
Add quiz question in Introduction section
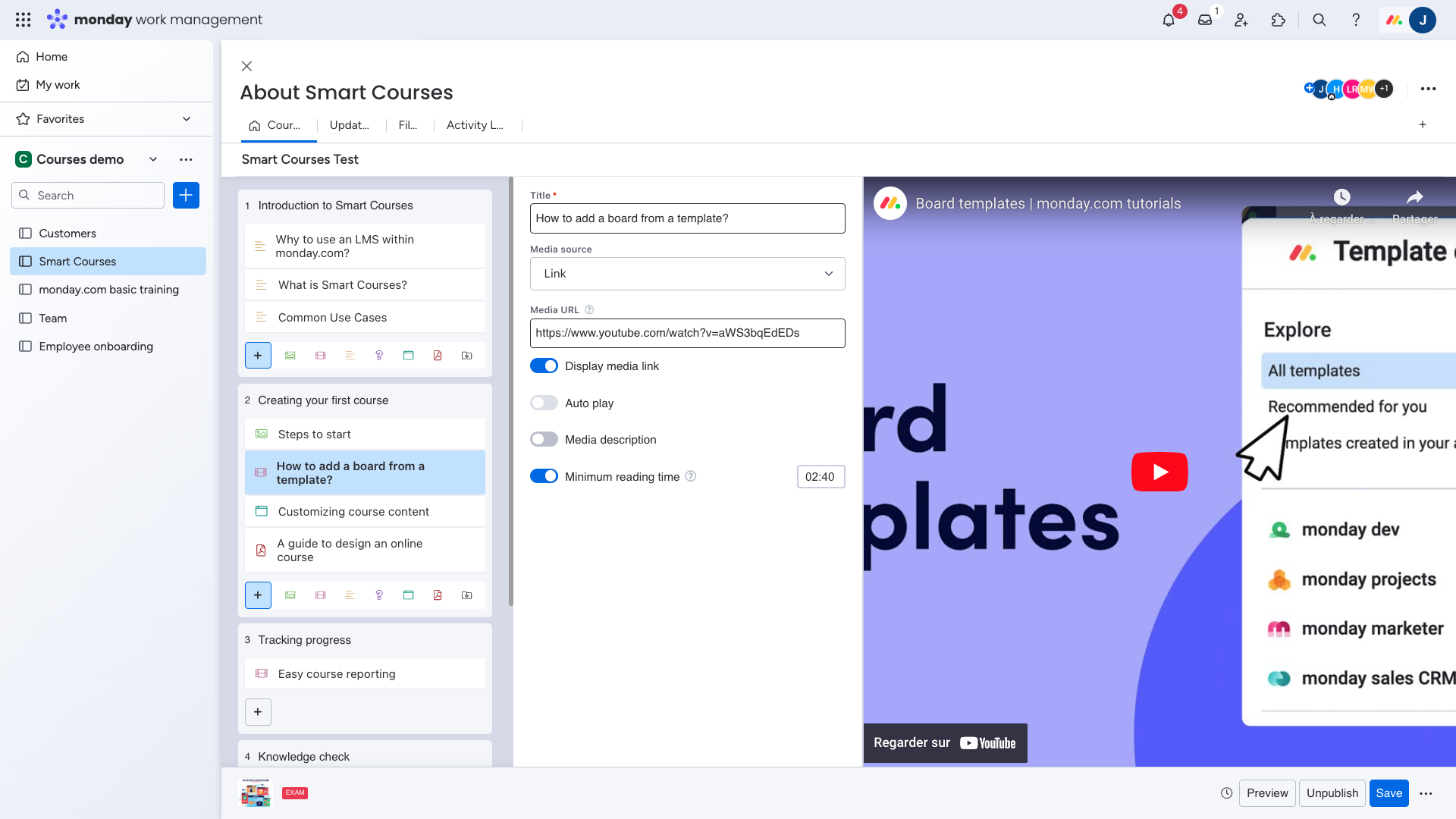[379, 356]
